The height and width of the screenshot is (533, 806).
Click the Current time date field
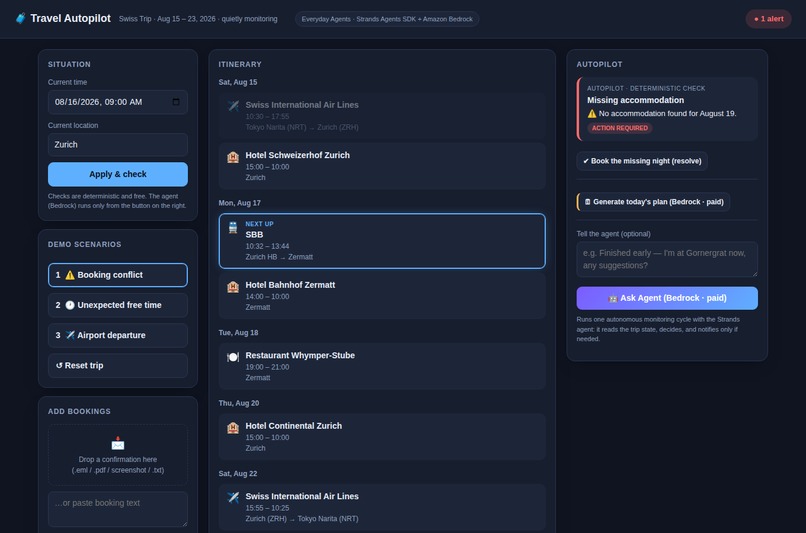coord(118,102)
